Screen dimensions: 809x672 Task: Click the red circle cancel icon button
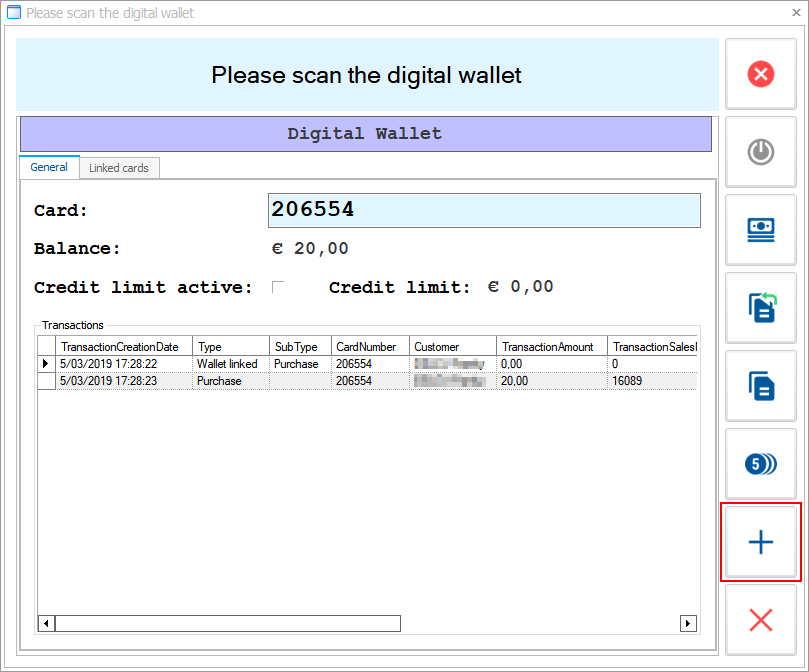(x=760, y=74)
